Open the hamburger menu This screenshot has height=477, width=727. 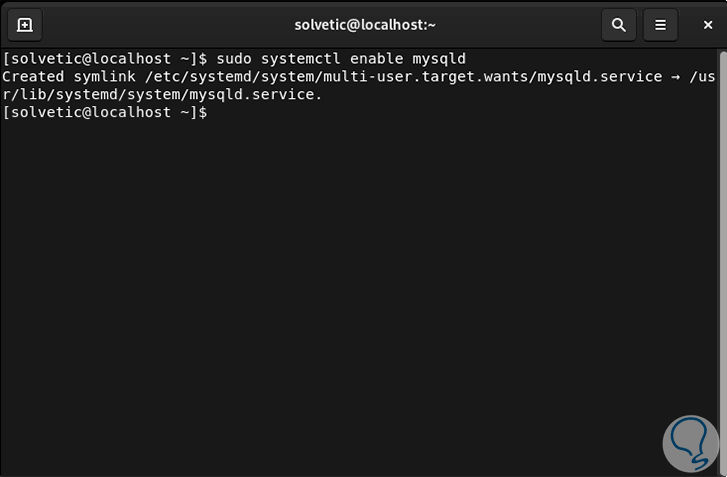click(x=660, y=25)
